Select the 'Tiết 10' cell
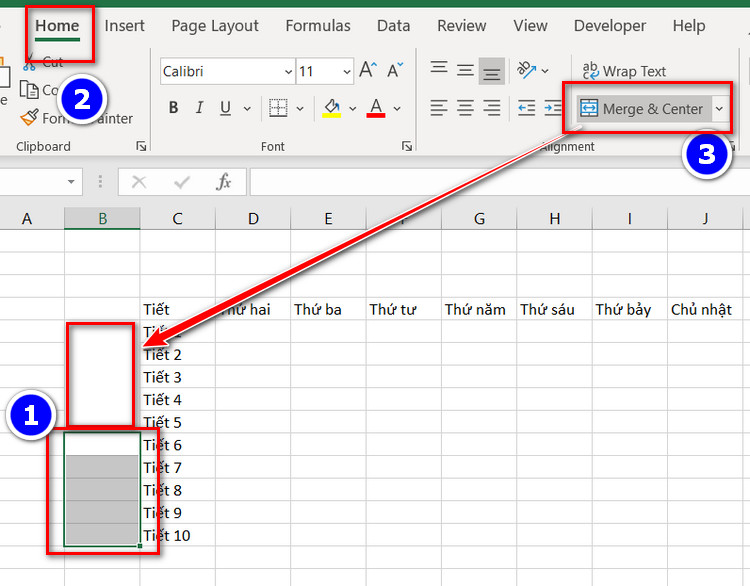Viewport: 750px width, 586px height. [x=177, y=535]
